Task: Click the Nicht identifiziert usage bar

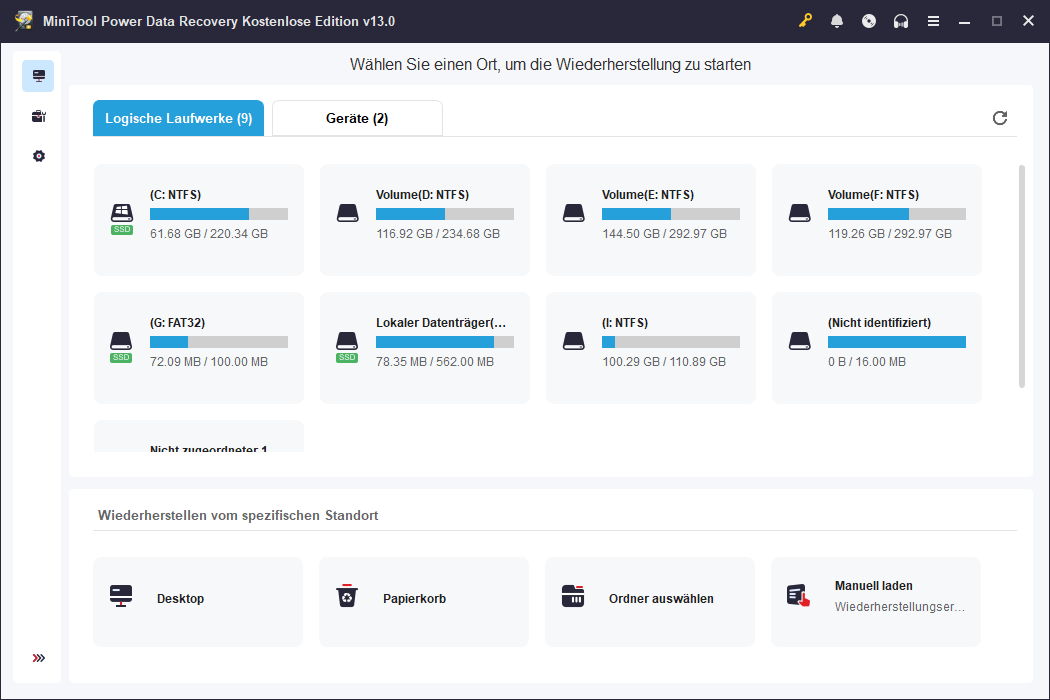Action: tap(897, 342)
